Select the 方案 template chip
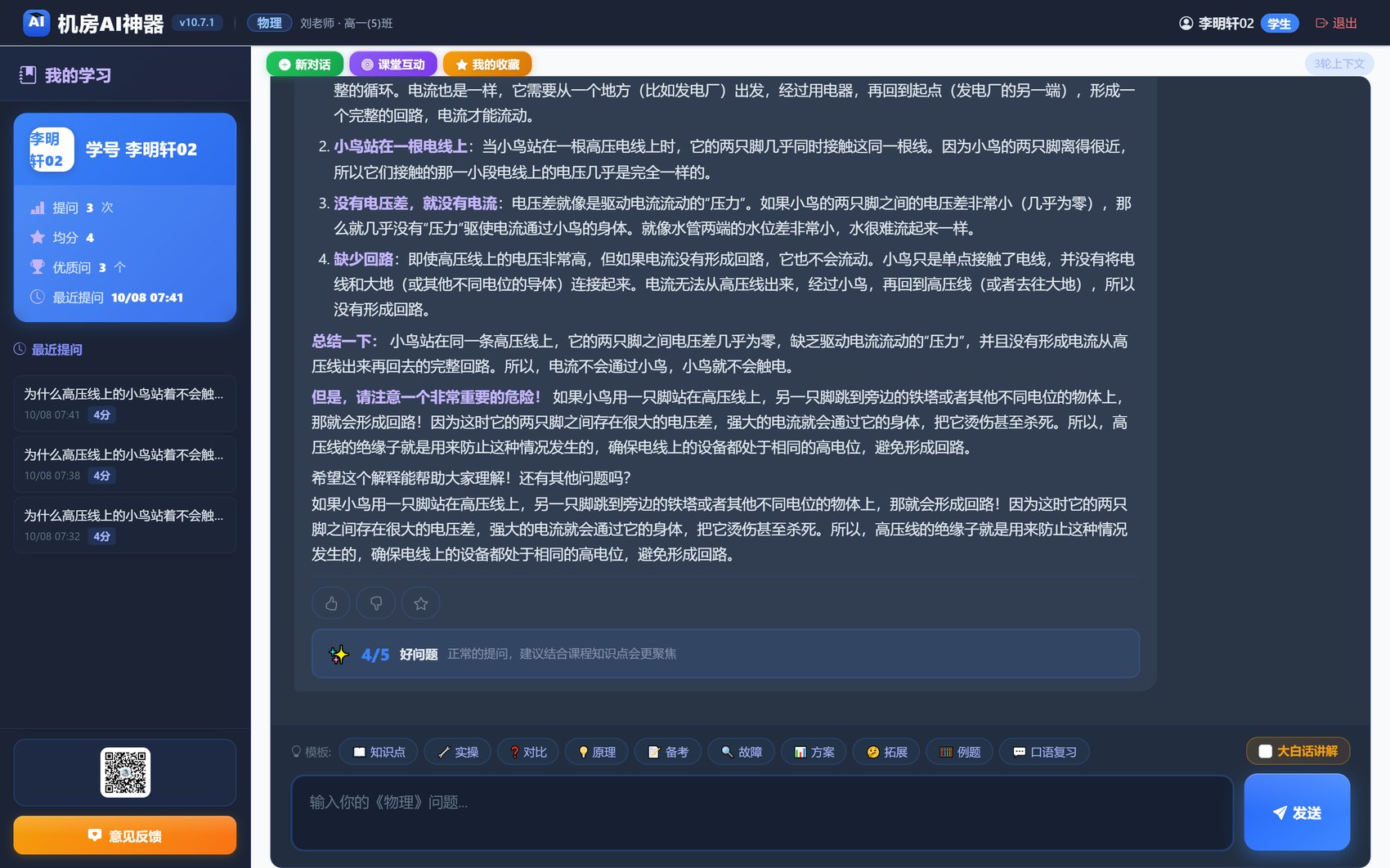This screenshot has width=1390, height=868. [814, 751]
